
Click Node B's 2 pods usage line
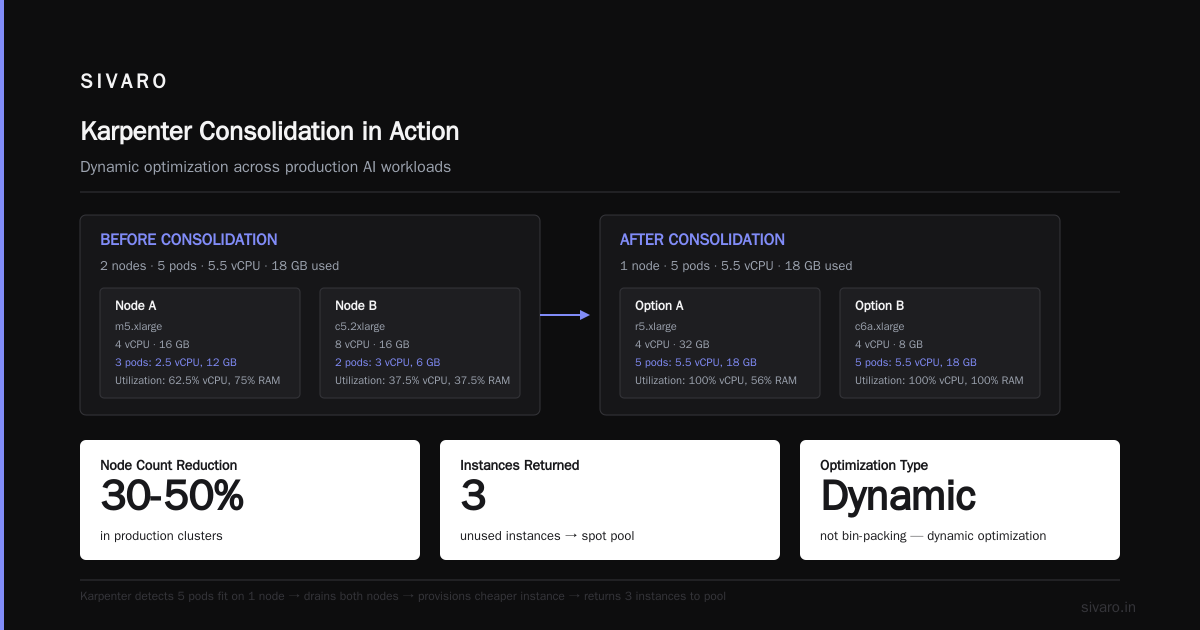tap(388, 362)
